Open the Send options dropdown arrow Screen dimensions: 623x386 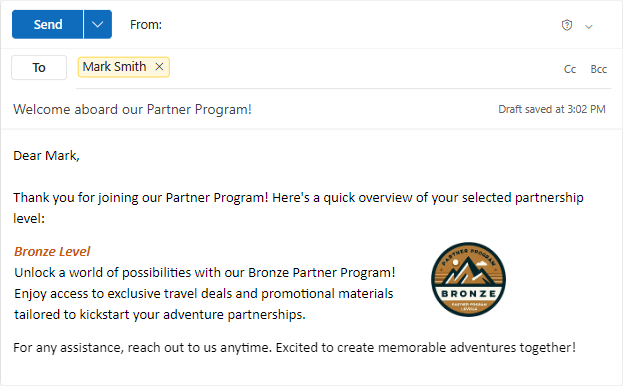(x=98, y=25)
